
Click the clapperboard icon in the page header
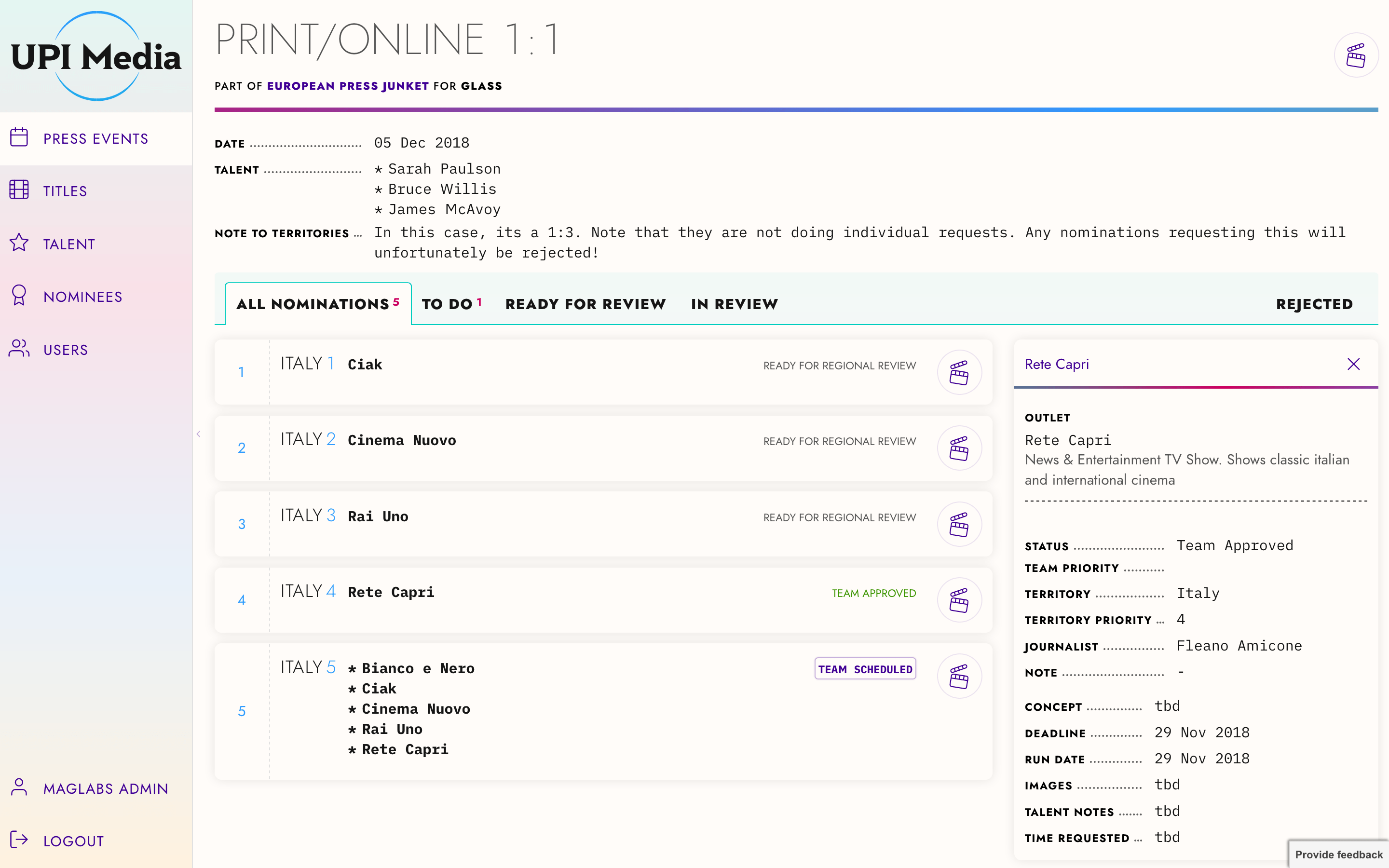click(1356, 55)
